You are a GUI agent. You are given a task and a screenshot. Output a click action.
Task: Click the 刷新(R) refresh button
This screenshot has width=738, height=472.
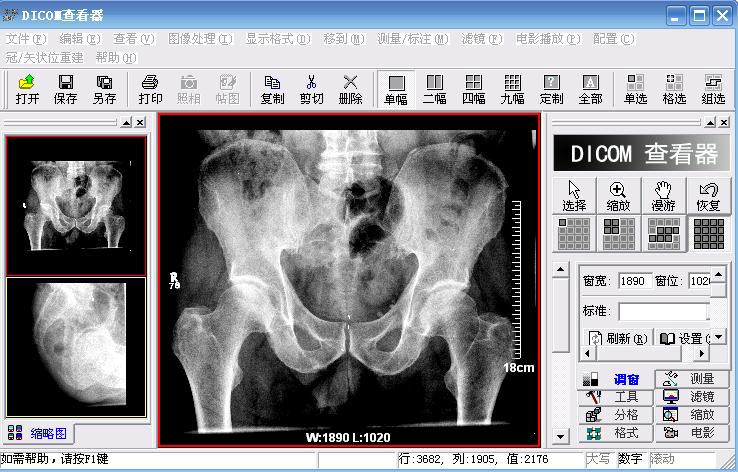(617, 338)
